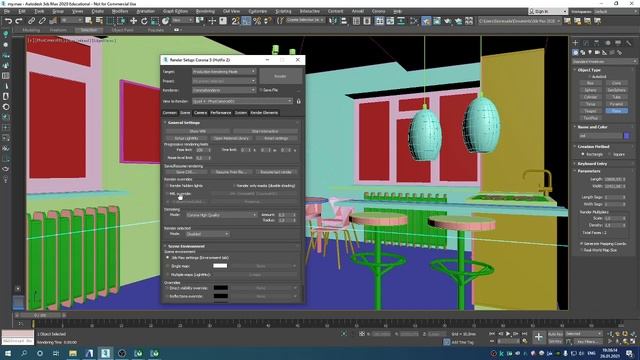
Task: Click the Pass limit input field
Action: 201,150
